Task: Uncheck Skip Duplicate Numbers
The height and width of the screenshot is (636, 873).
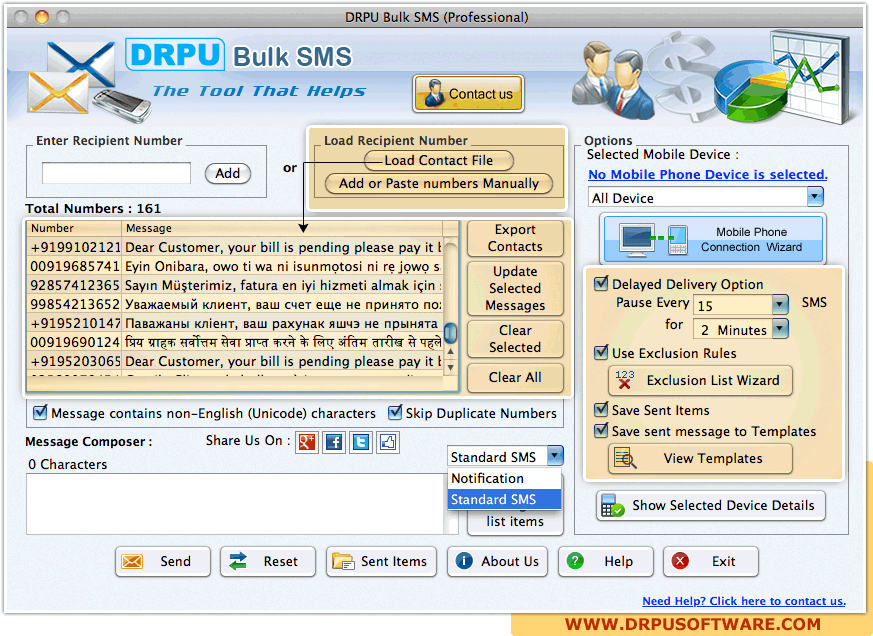Action: coord(396,413)
